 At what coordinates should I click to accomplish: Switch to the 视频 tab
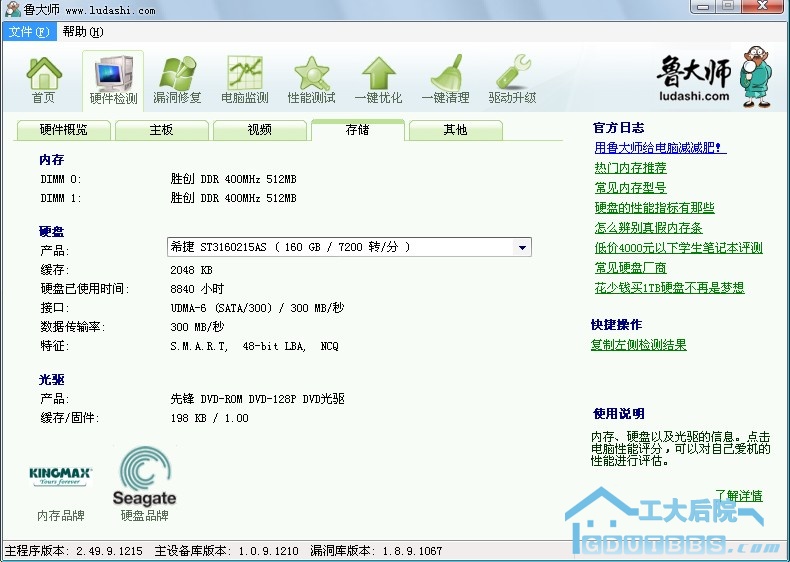click(x=259, y=130)
